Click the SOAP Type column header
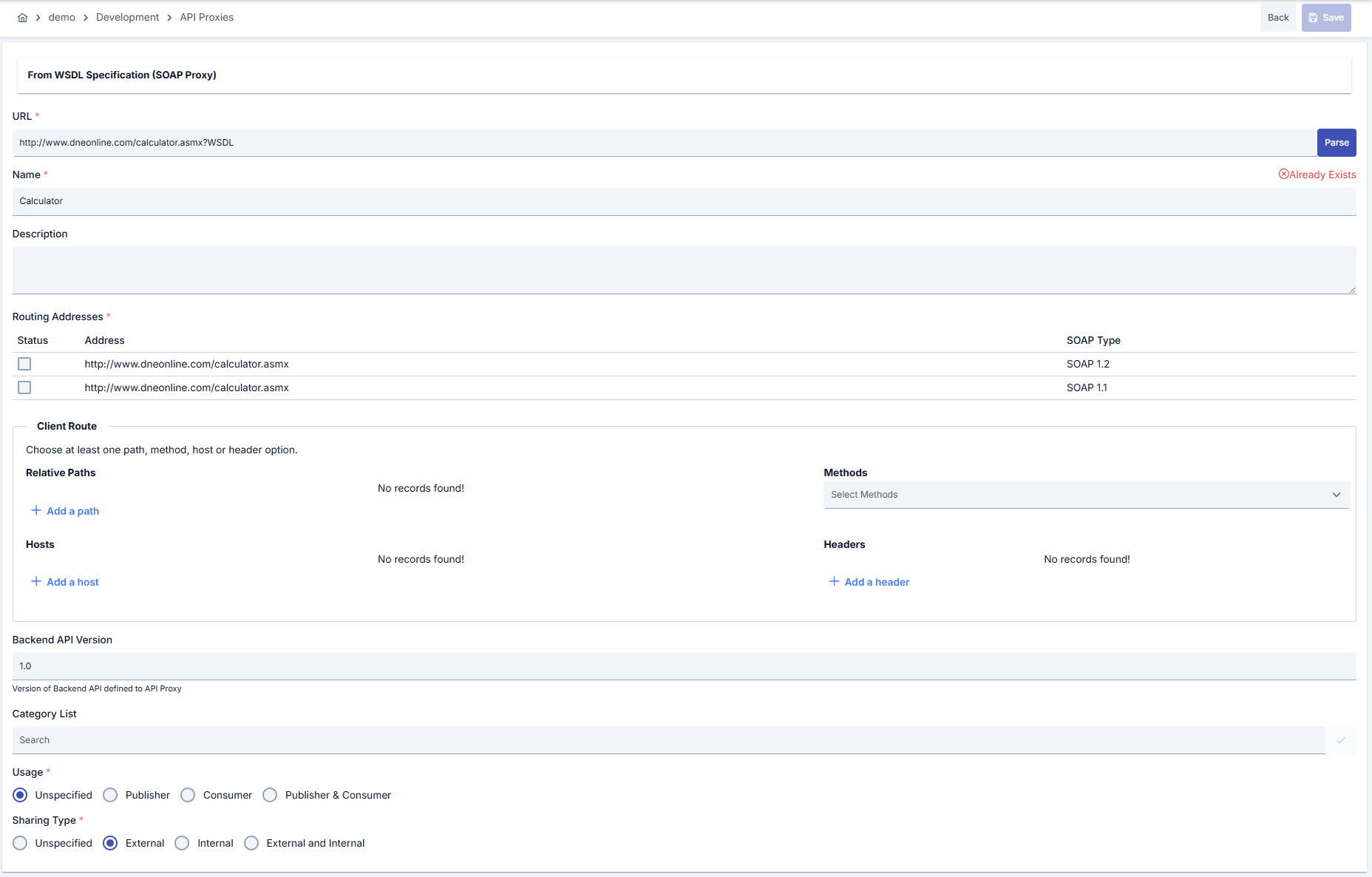The height and width of the screenshot is (877, 1372). coord(1093,340)
